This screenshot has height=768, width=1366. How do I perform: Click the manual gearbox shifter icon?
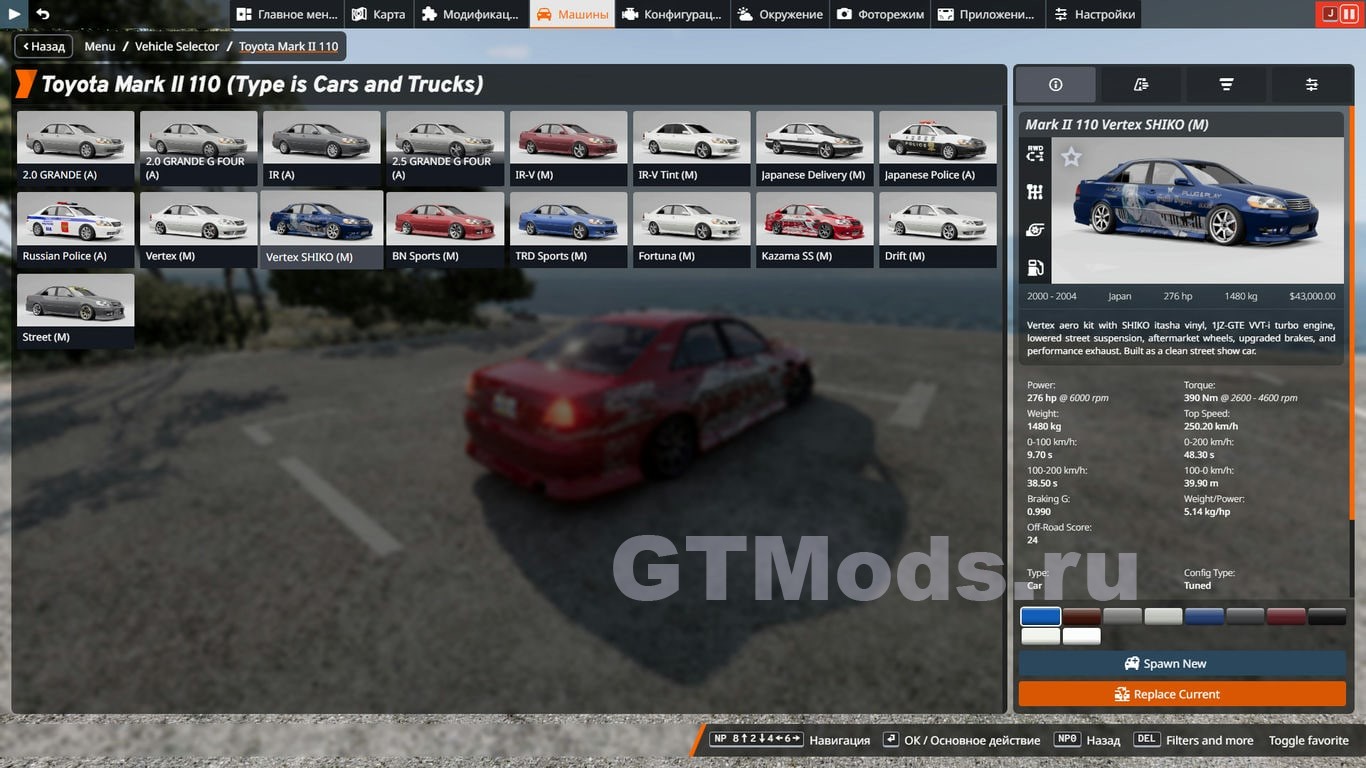(1035, 192)
